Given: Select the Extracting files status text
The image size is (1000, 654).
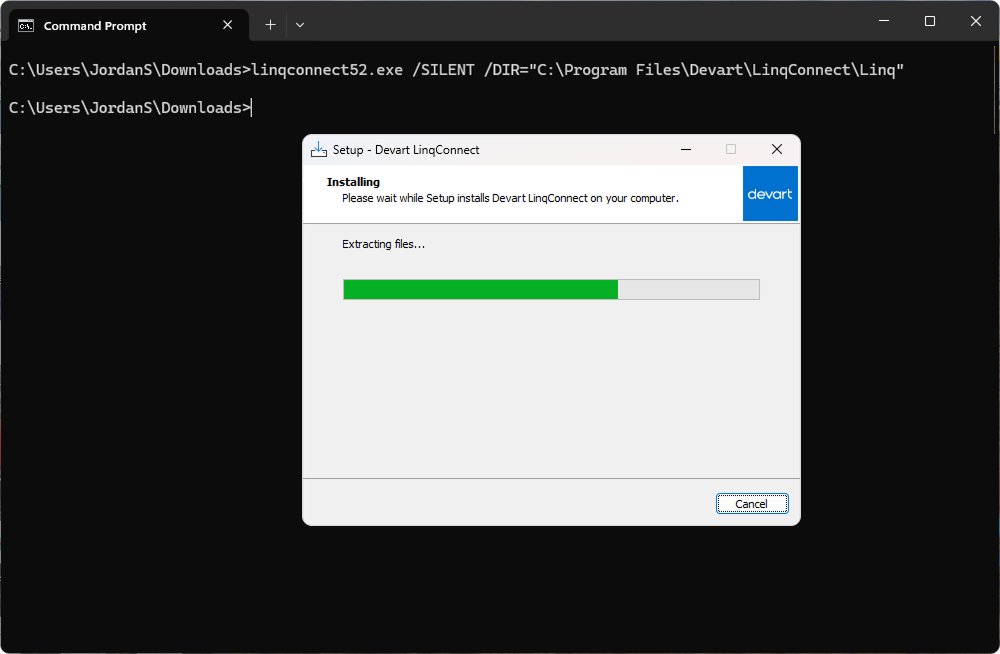Looking at the screenshot, I should 383,243.
